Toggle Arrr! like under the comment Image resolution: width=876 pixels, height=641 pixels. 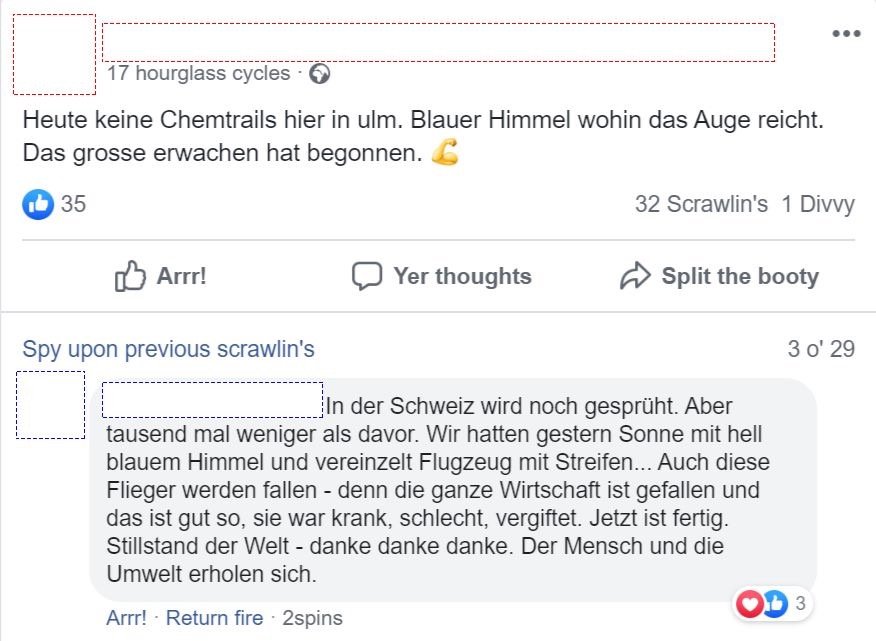click(126, 618)
